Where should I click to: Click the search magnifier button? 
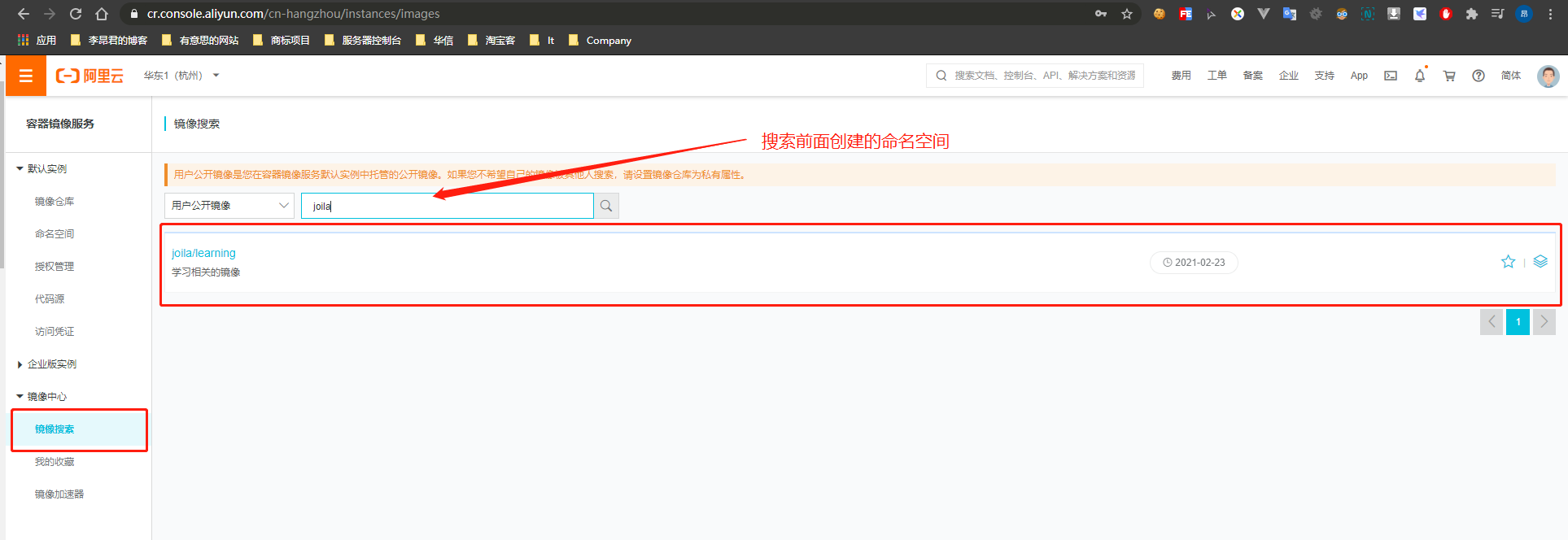606,206
